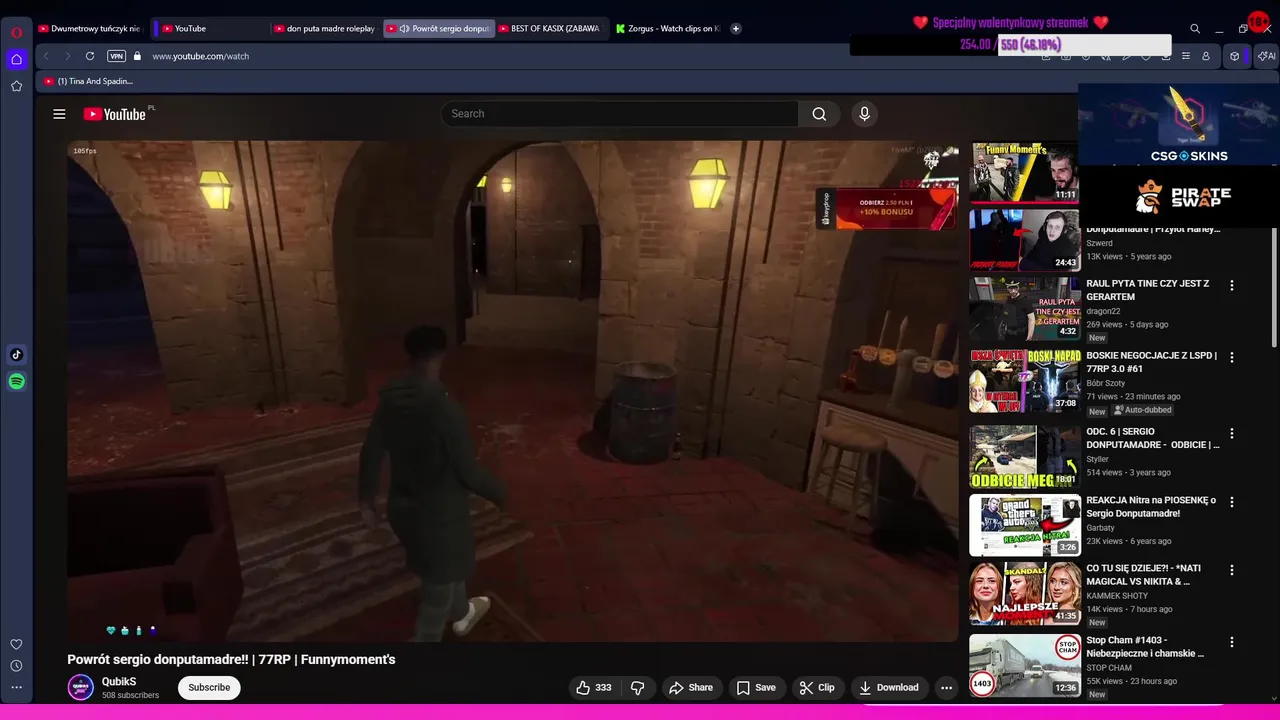
Task: Open Aria AI assistant button
Action: (1266, 56)
